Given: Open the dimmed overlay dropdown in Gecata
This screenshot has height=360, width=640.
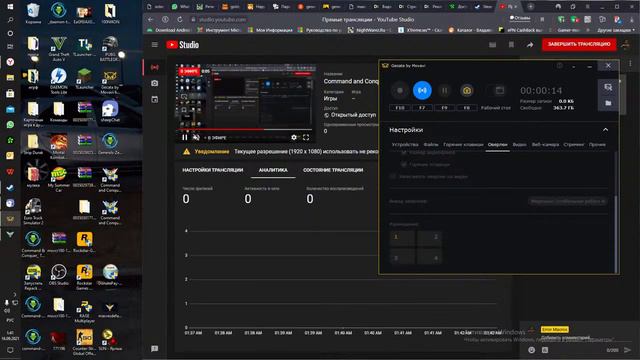Looking at the screenshot, I should (567, 201).
